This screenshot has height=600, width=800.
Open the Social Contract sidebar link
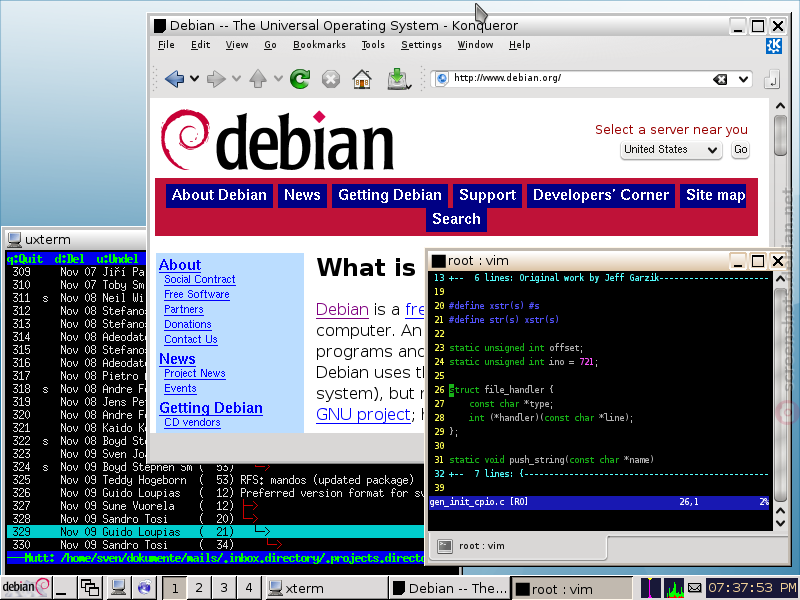coord(199,280)
